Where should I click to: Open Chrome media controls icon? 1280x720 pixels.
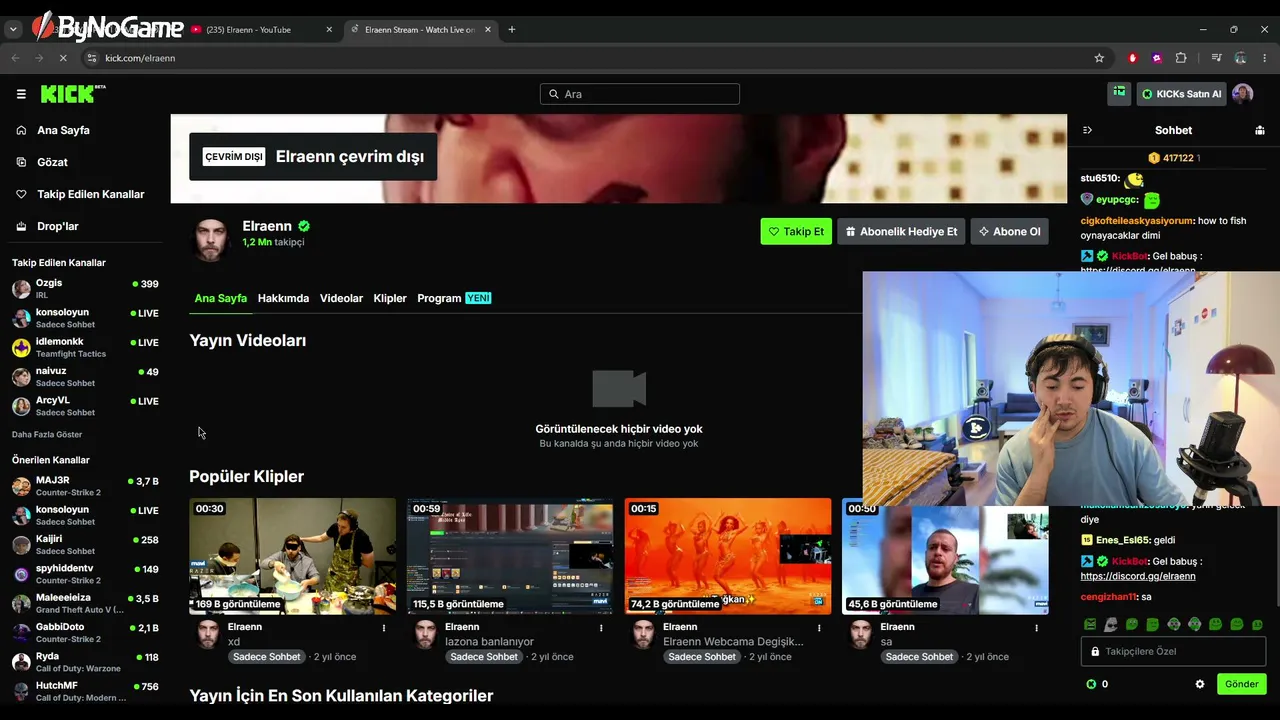pos(1216,58)
